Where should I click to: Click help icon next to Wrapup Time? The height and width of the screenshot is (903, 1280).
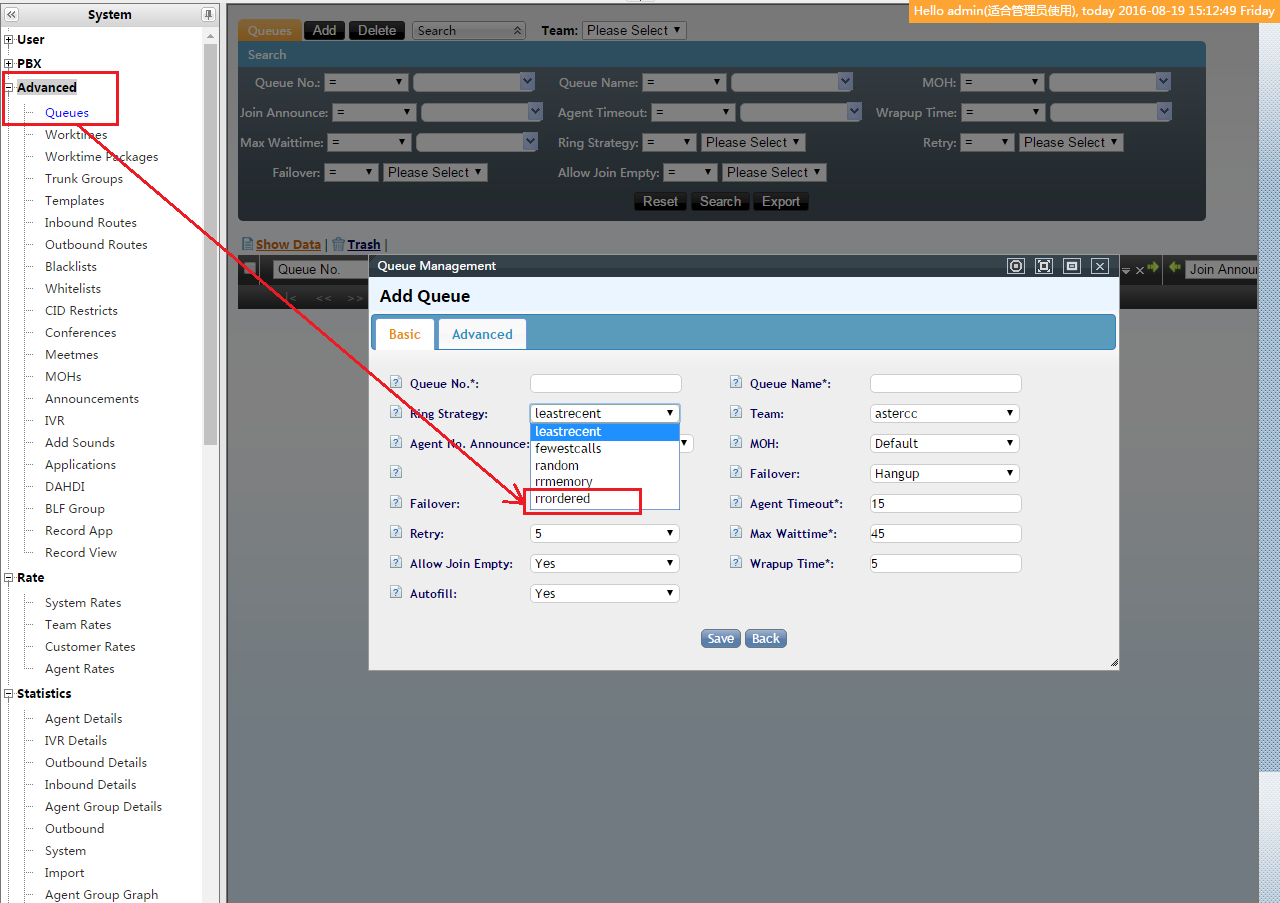(x=736, y=563)
